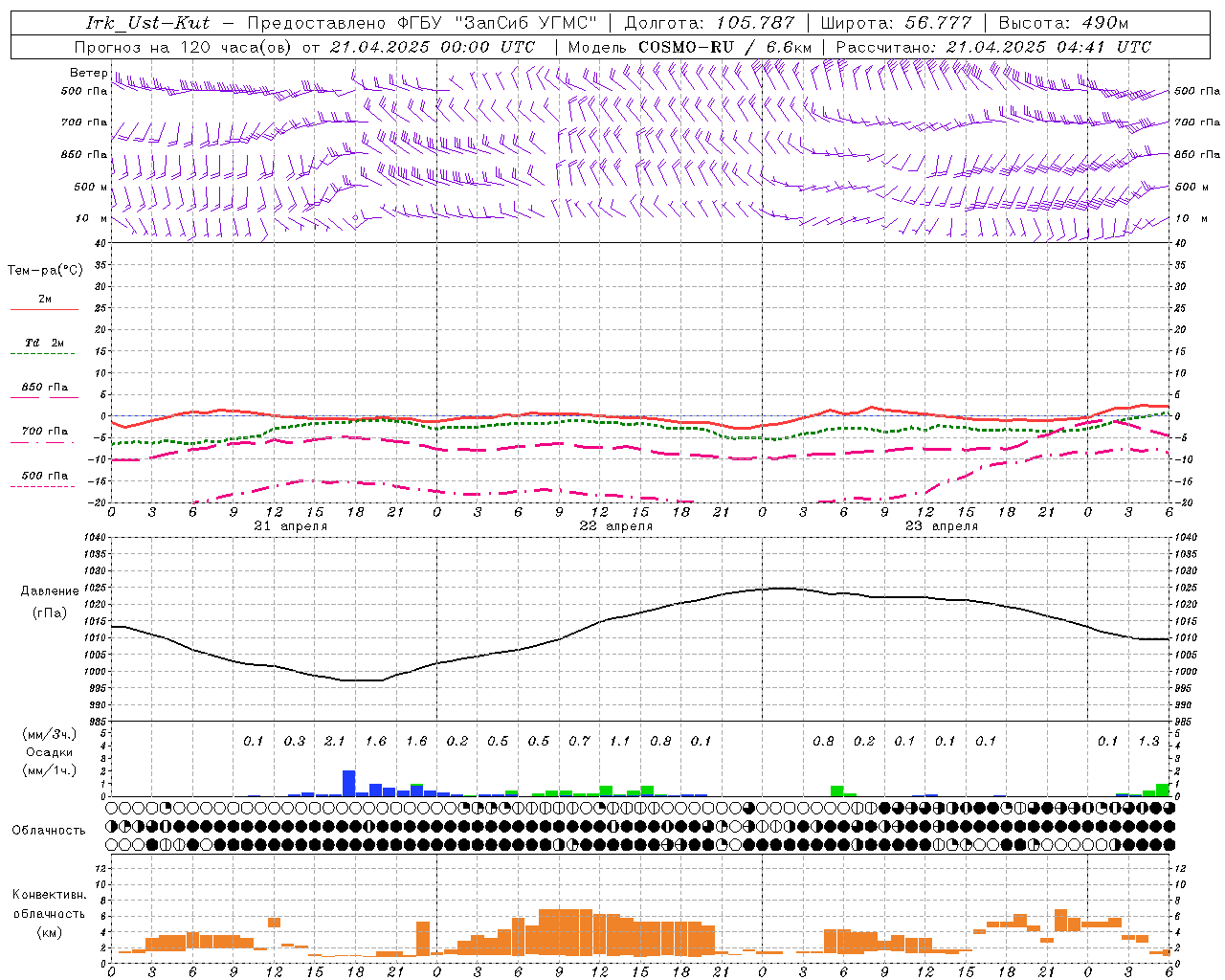Click the red '2м' temperature legend line
Viewport: 1225px width, 980px height.
[44, 309]
